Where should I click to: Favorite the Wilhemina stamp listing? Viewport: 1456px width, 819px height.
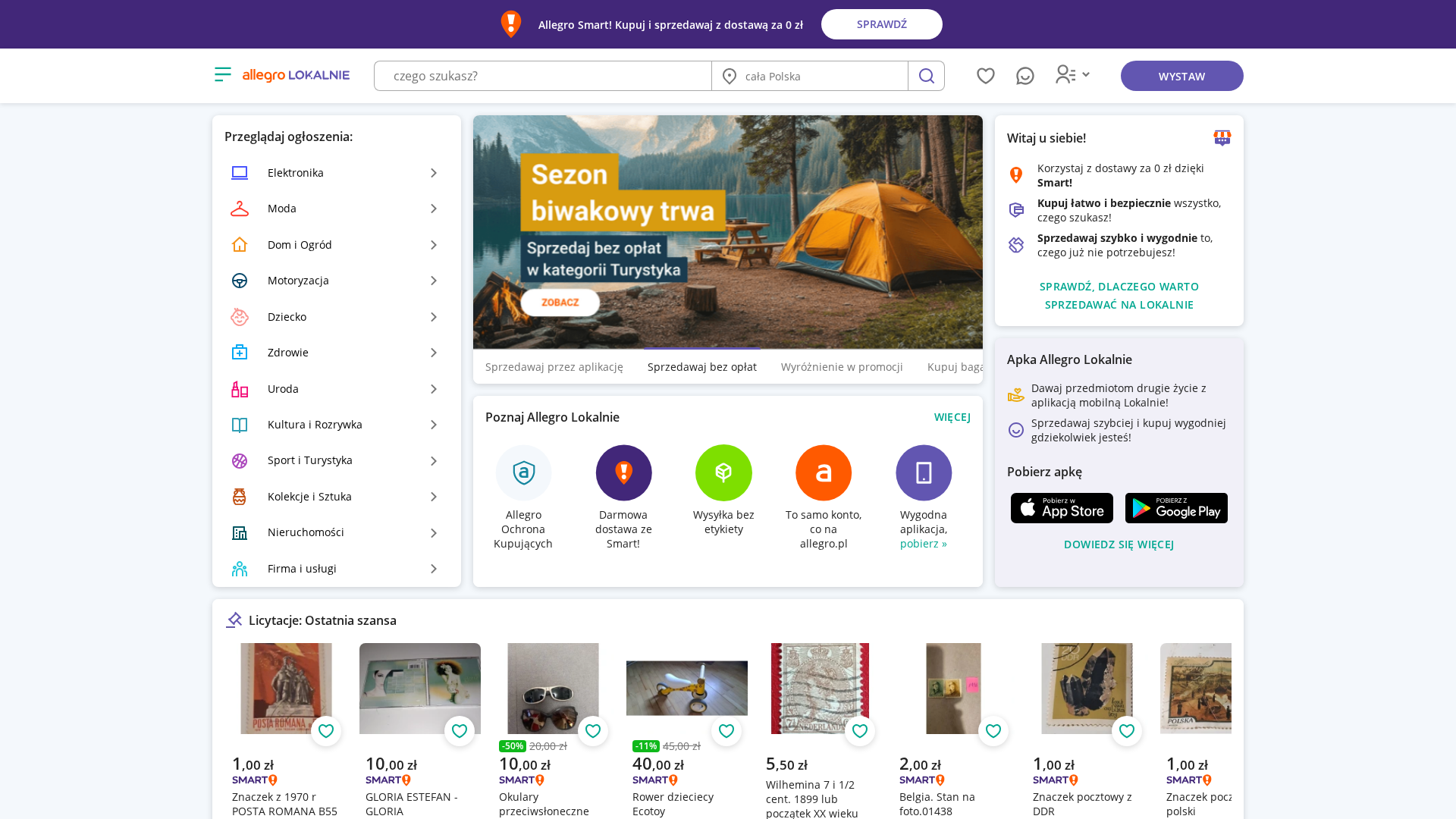click(860, 731)
